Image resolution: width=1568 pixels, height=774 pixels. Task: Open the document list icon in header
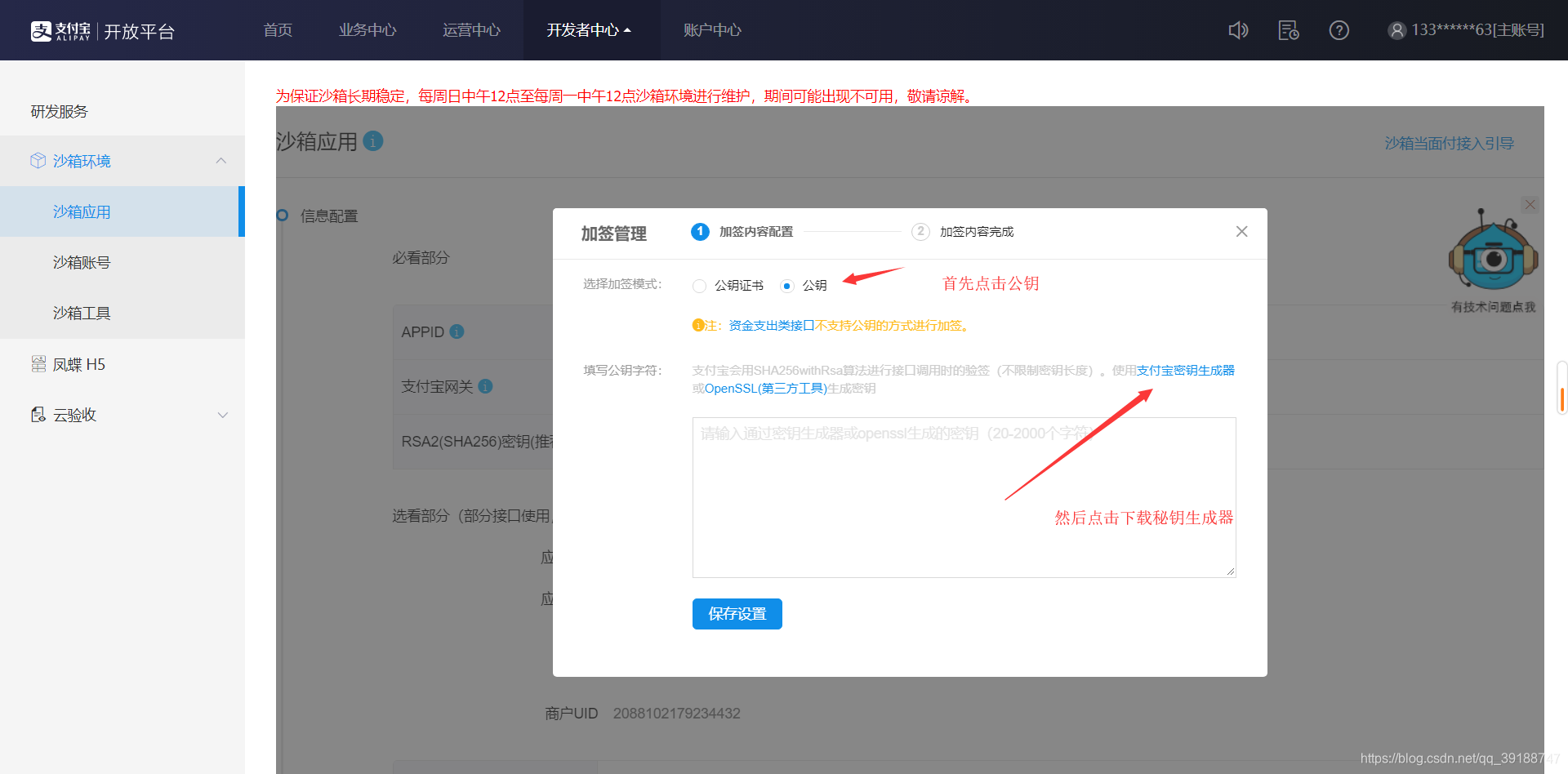(x=1289, y=30)
